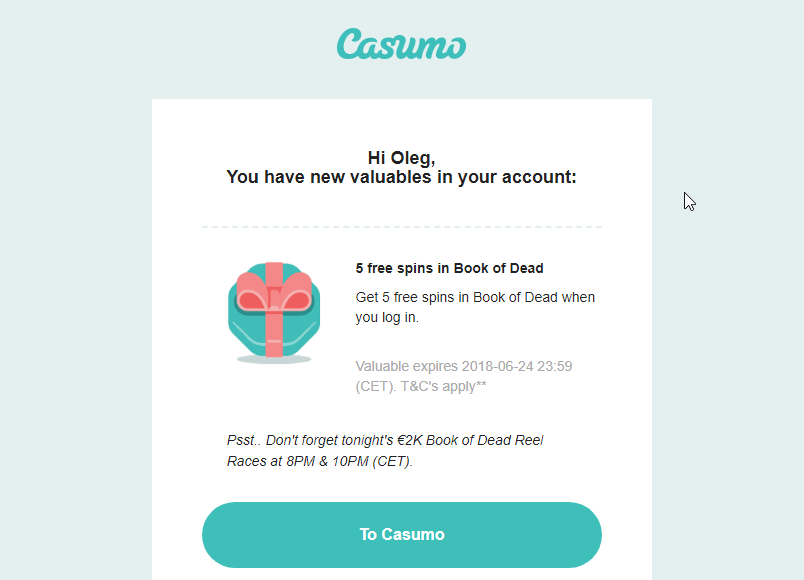The image size is (804, 580).
Task: Click "Get 5 free spins" description text
Action: [x=475, y=297]
